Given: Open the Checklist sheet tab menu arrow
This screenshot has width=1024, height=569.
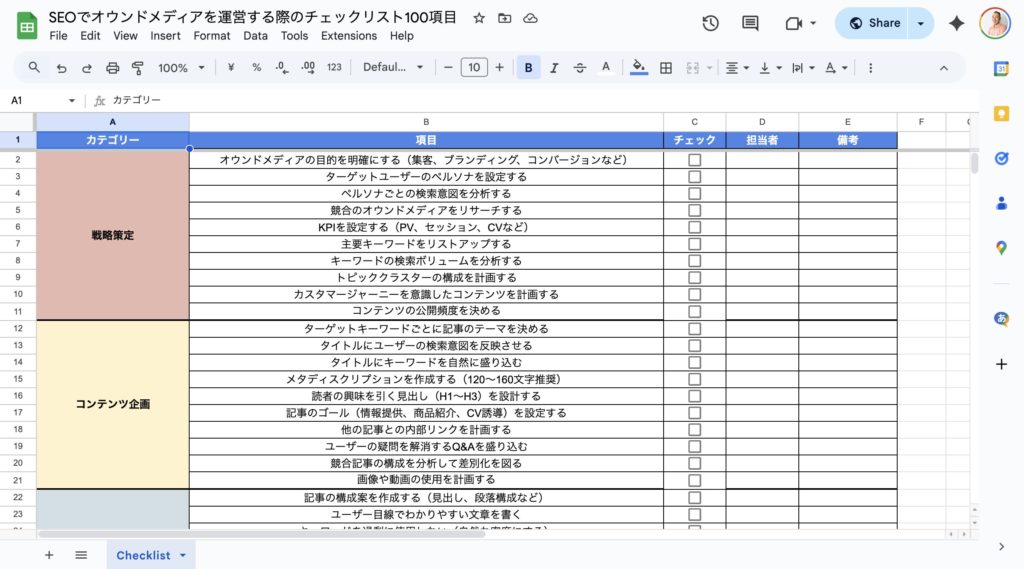Looking at the screenshot, I should click(x=182, y=555).
